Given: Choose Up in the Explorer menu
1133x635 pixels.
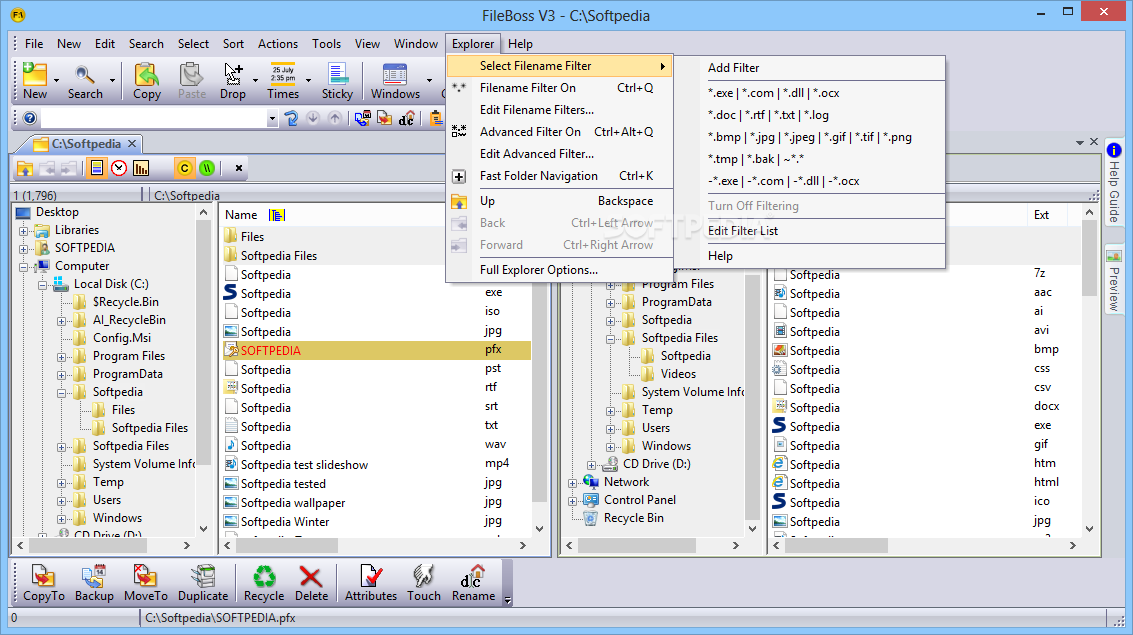Looking at the screenshot, I should [560, 201].
